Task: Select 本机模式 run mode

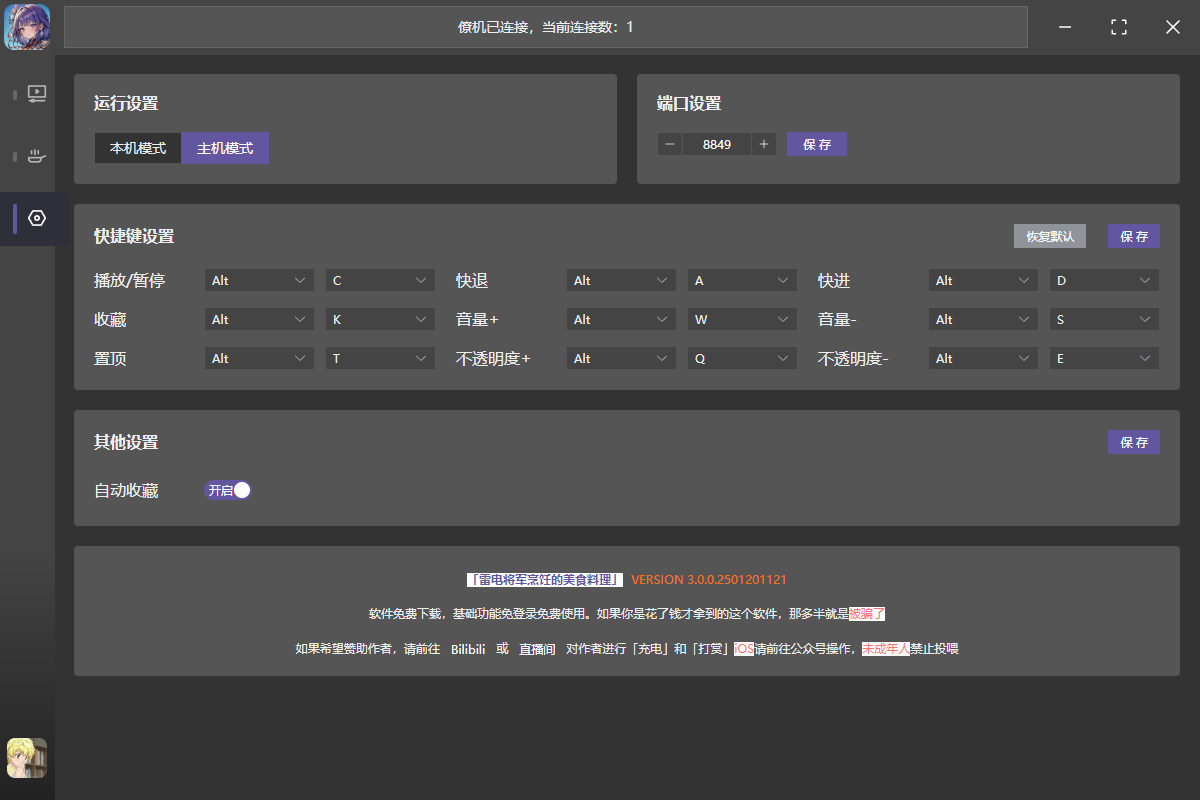Action: (138, 148)
